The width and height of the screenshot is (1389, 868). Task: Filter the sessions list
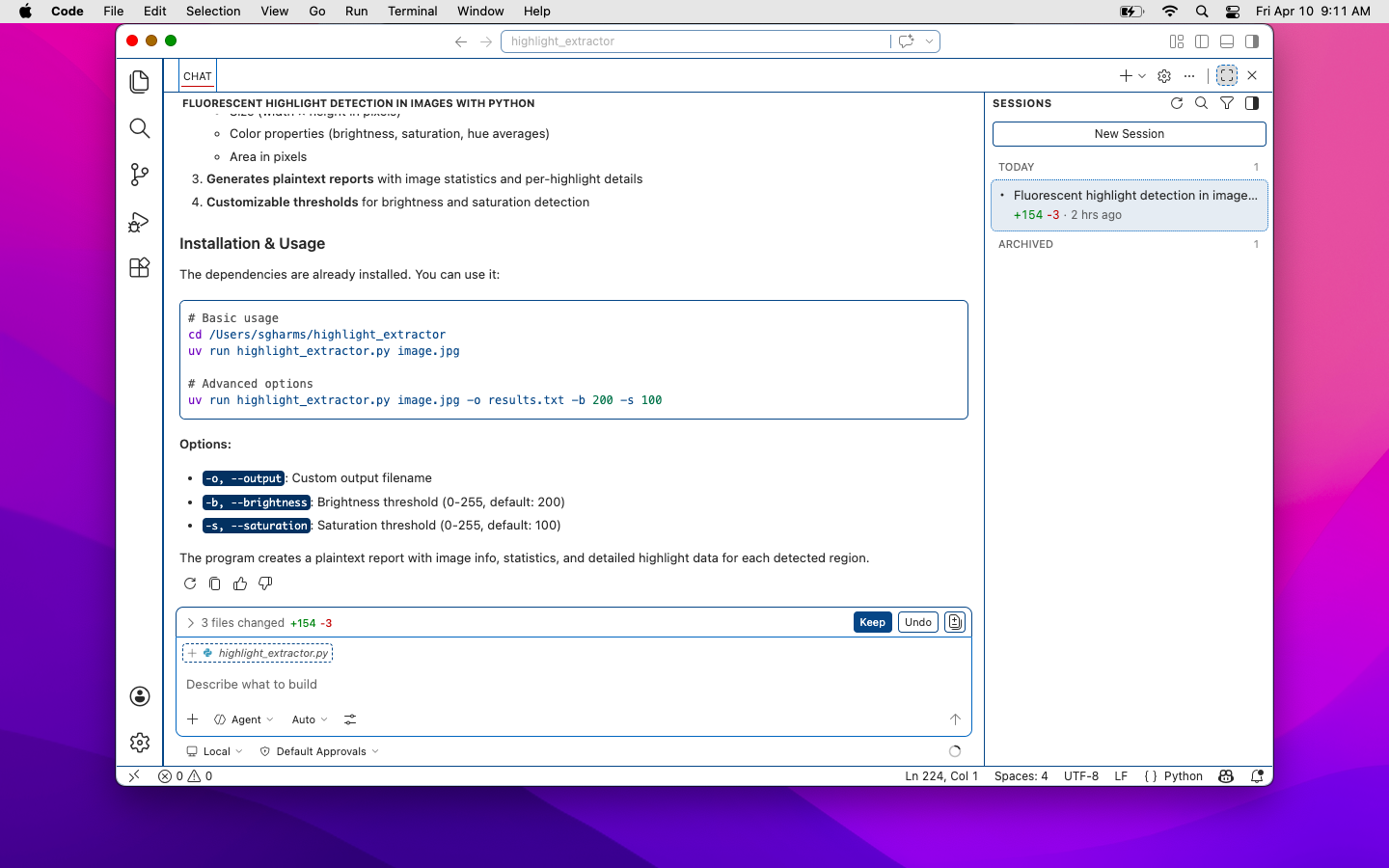(x=1226, y=103)
